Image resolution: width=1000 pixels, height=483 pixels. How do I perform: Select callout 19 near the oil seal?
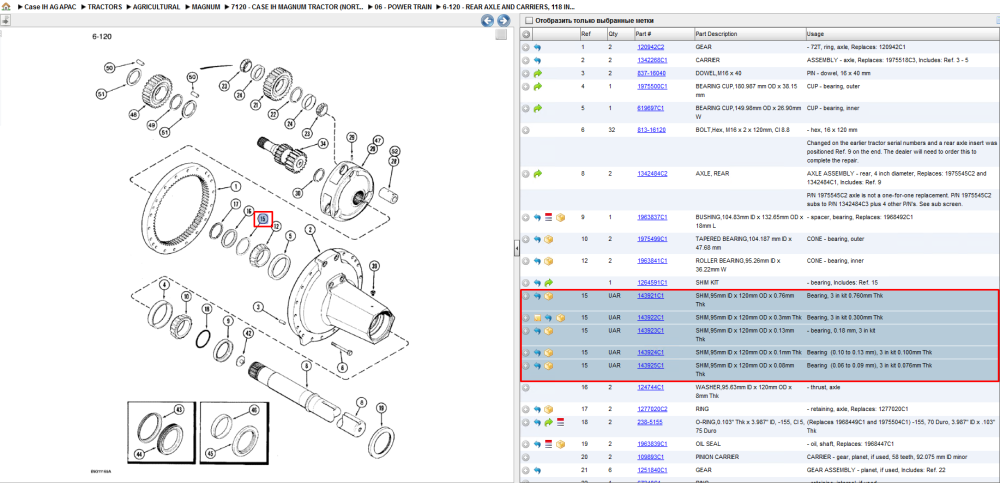(x=381, y=408)
